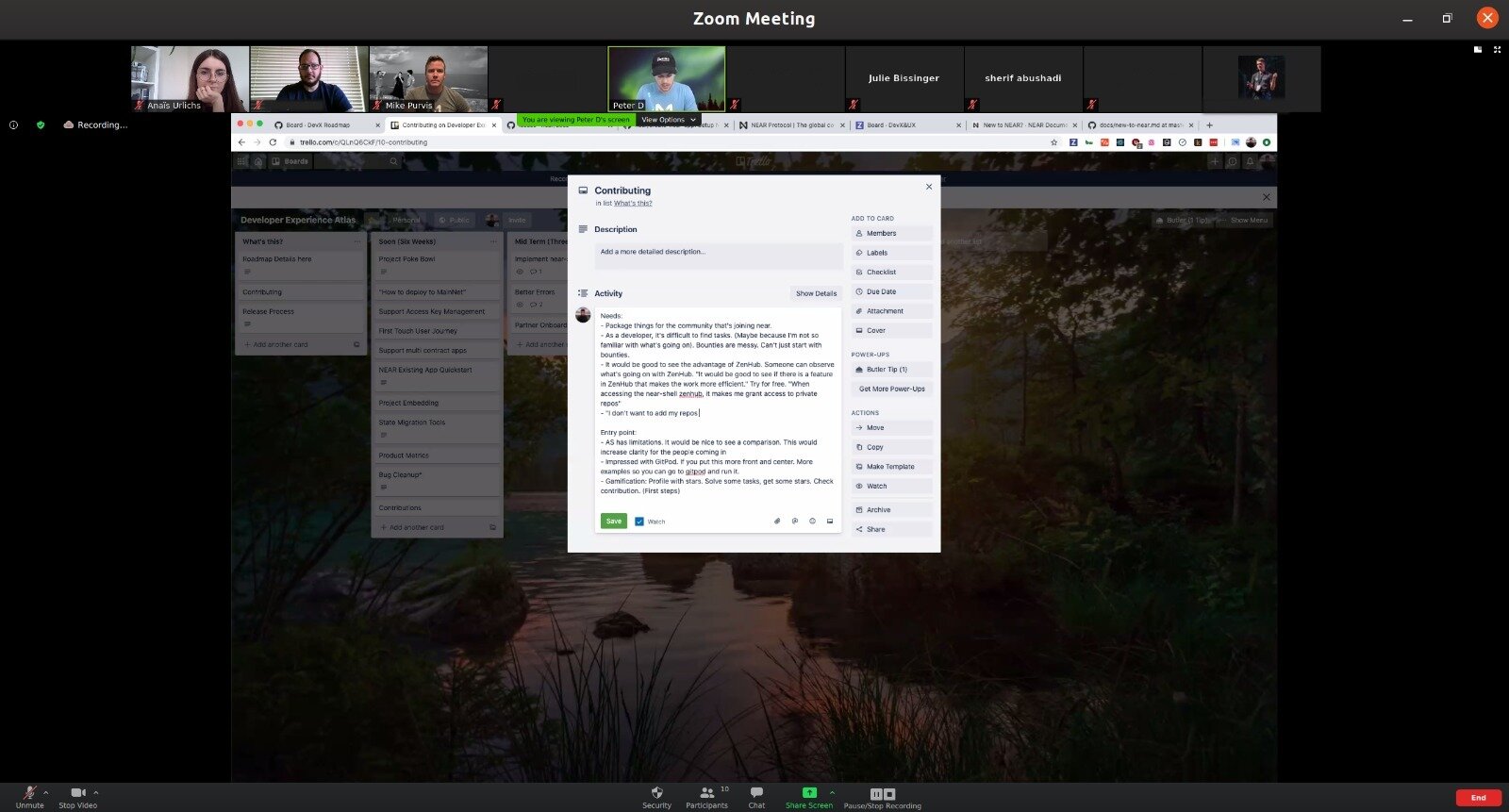Bookmark the page with the star icon
The image size is (1509, 812).
tap(1053, 142)
